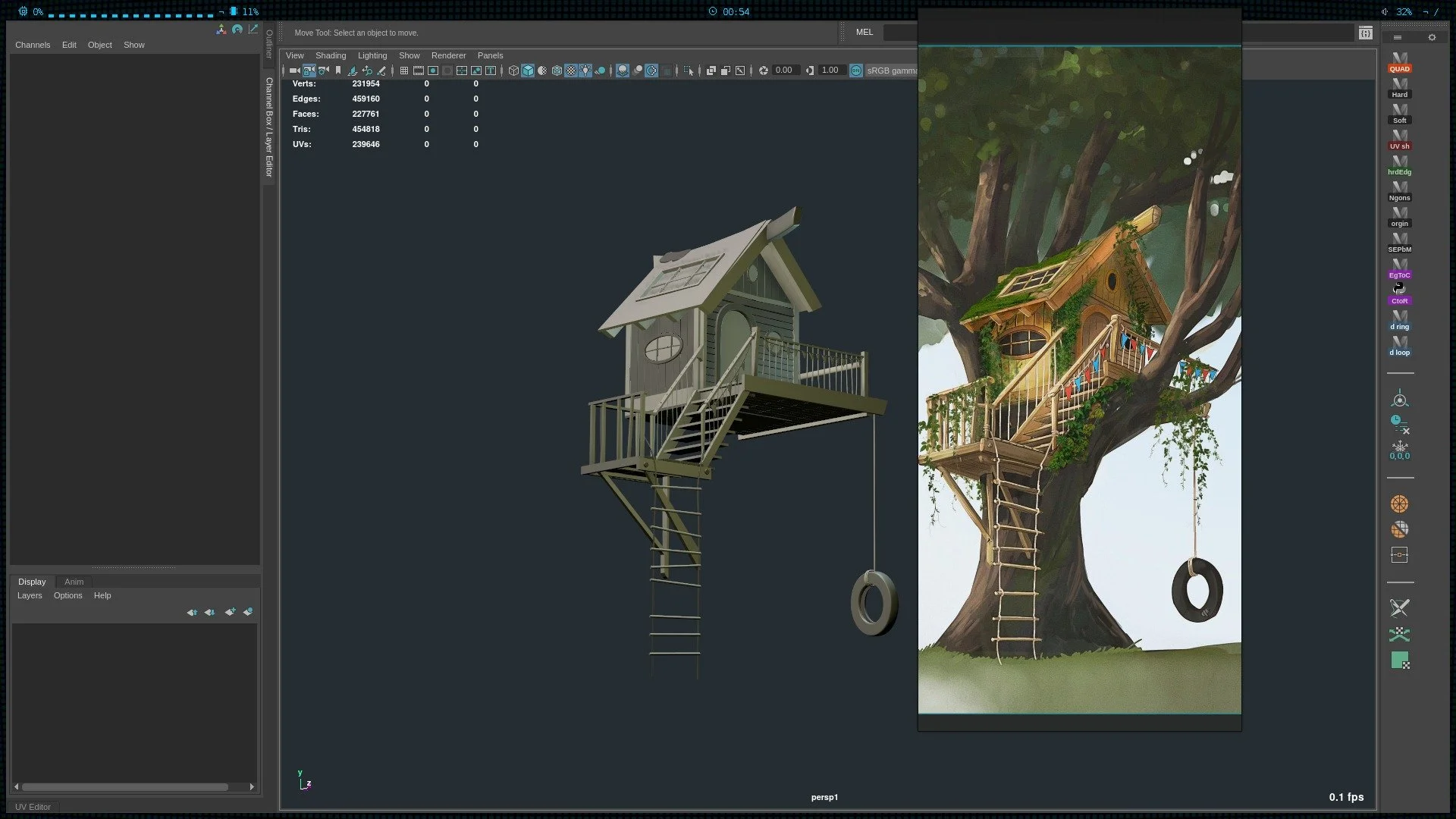1456x819 pixels.
Task: Toggle viewport grid display
Action: click(x=404, y=71)
